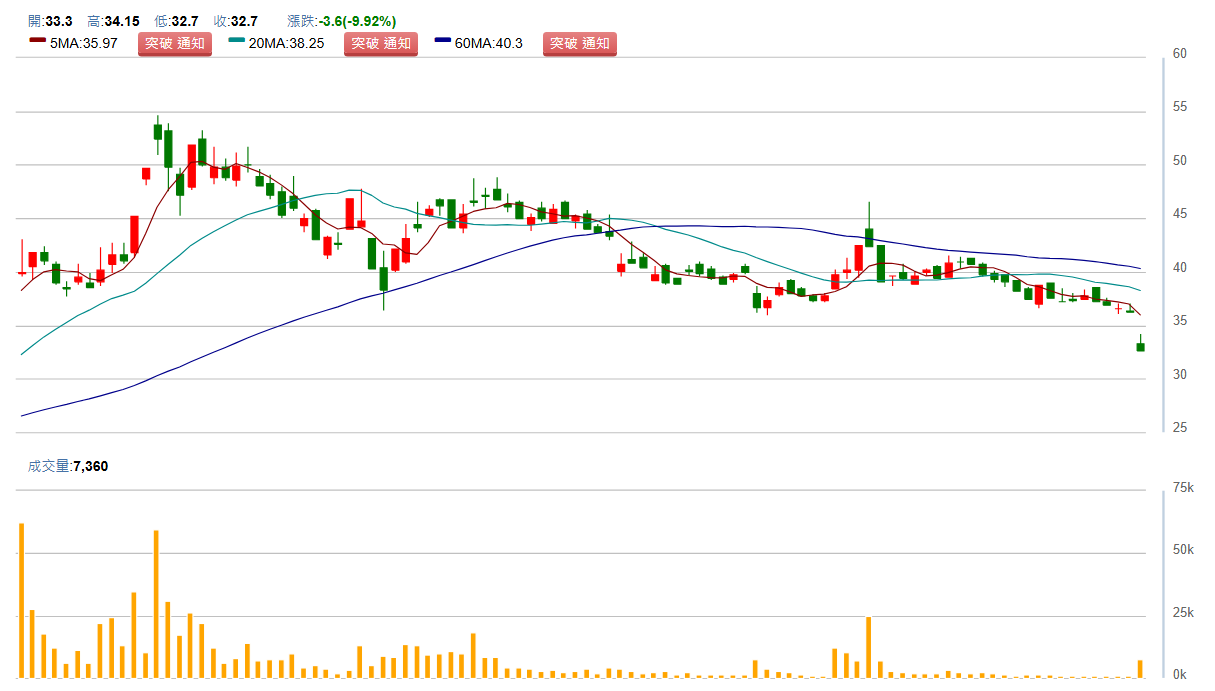Screen dimensions: 1215x691
Task: Click the most recent green candlestick near 32.7
Action: point(1140,347)
